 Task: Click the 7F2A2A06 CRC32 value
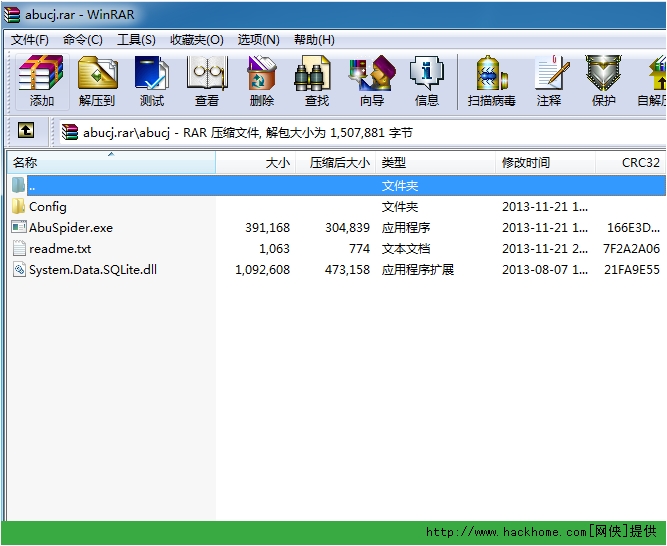(631, 249)
